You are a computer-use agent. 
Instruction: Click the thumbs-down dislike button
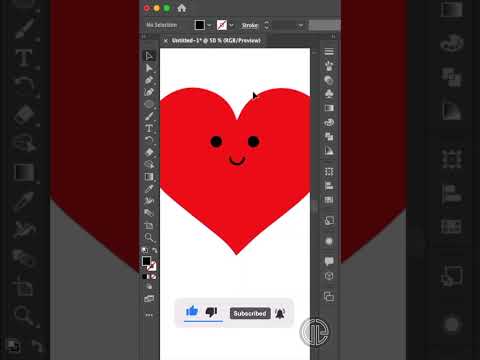pos(211,312)
